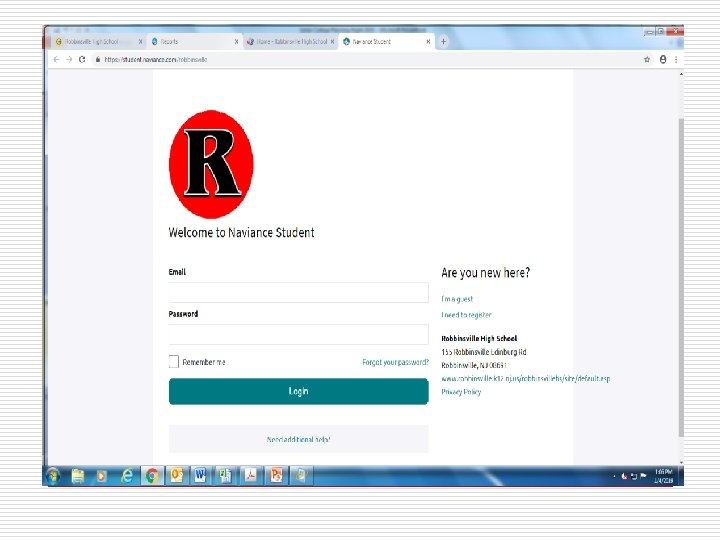This screenshot has width=720, height=540.
Task: Click Forgot your password link
Action: pyautogui.click(x=395, y=362)
